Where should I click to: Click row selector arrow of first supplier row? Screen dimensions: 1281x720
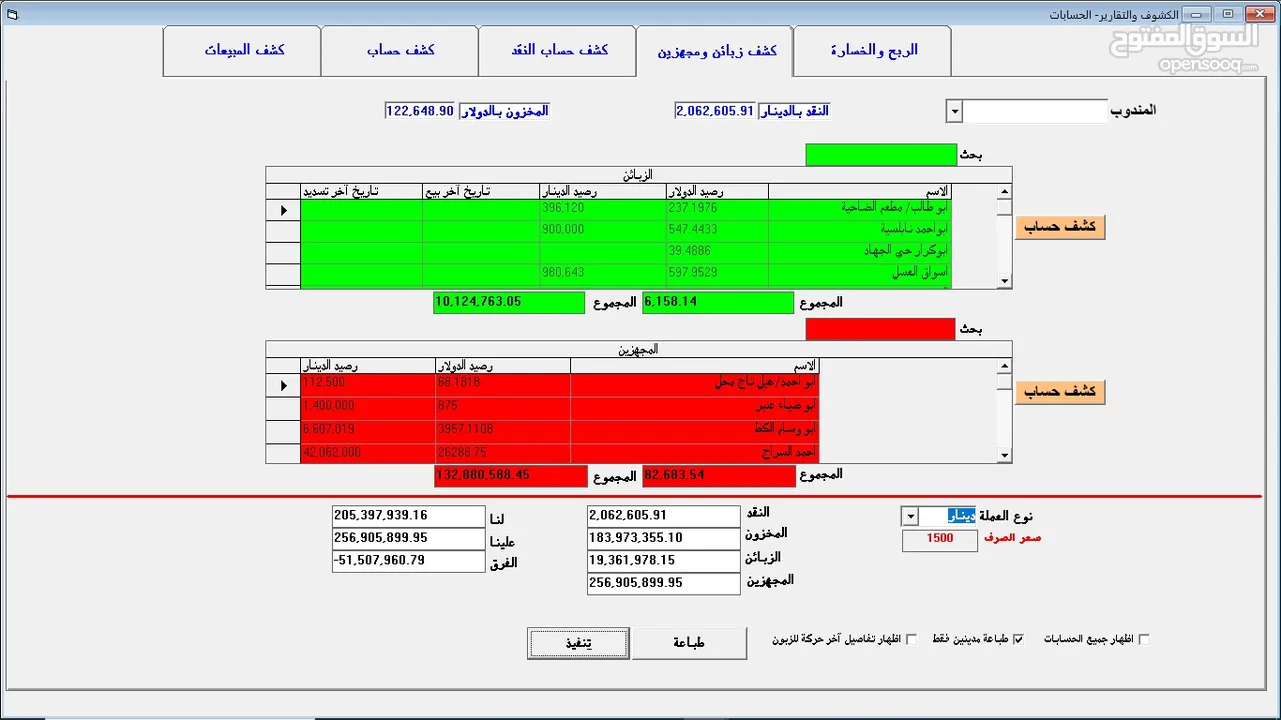[283, 385]
